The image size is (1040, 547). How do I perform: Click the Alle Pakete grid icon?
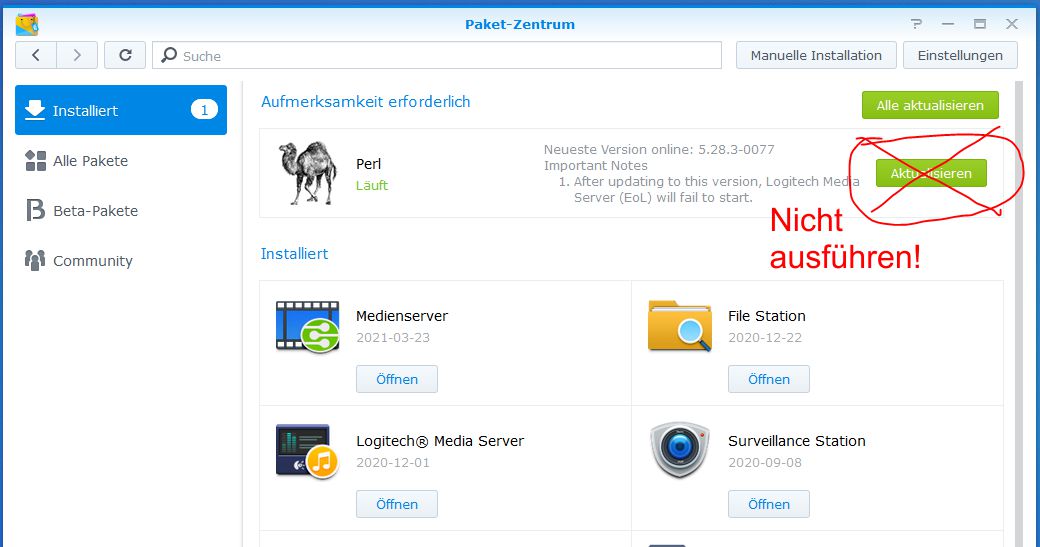point(35,160)
